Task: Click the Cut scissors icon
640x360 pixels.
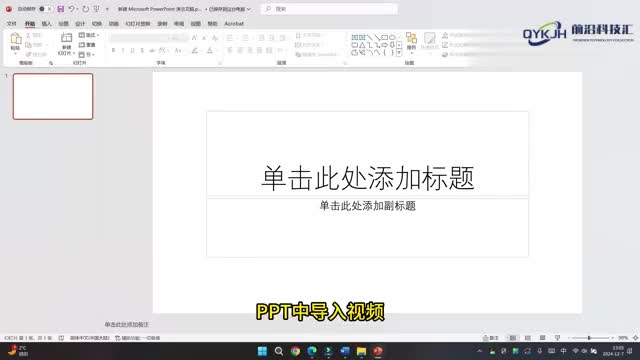Action: [x=29, y=36]
